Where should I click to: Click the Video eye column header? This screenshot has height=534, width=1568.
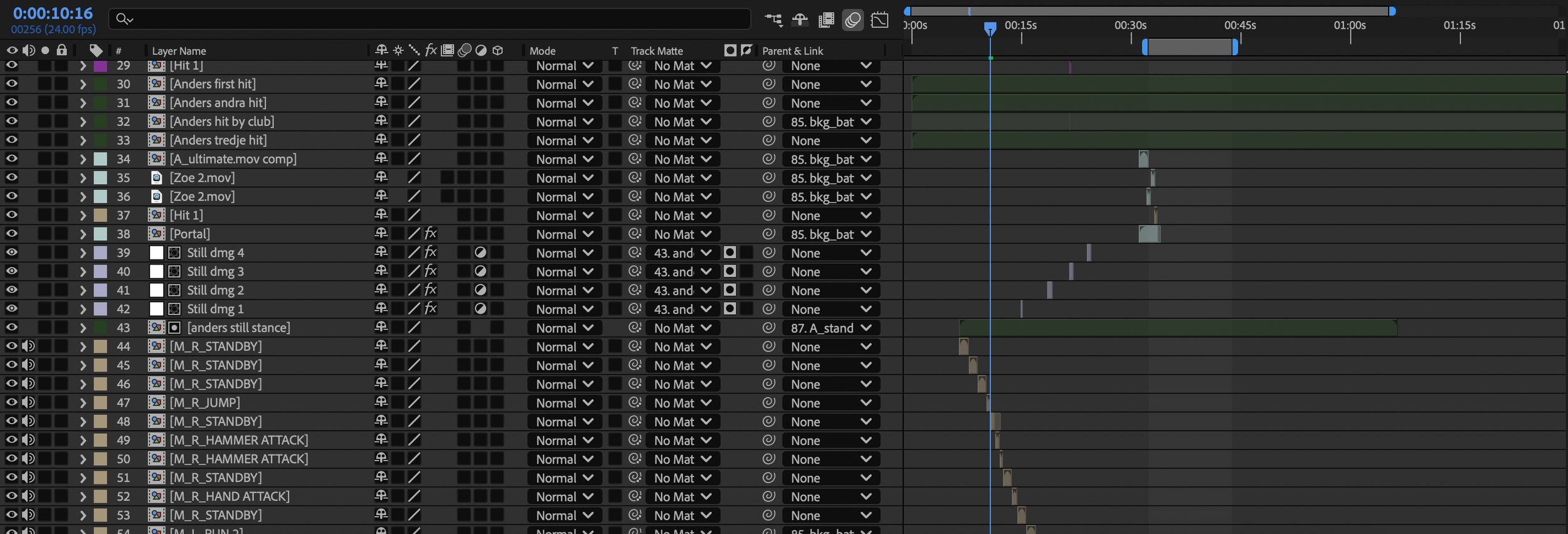[12, 50]
